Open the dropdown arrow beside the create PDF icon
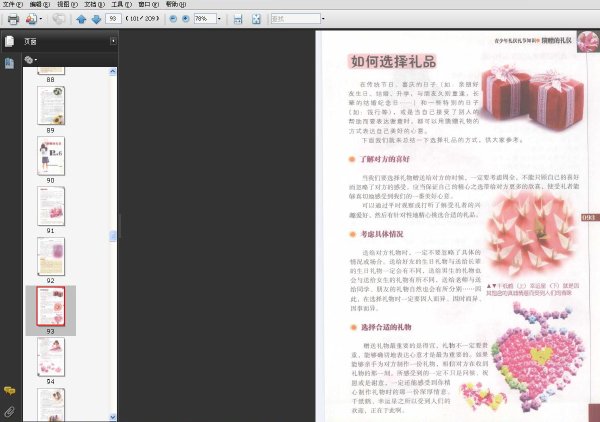Viewport: 600px width, 422px height. [41, 19]
